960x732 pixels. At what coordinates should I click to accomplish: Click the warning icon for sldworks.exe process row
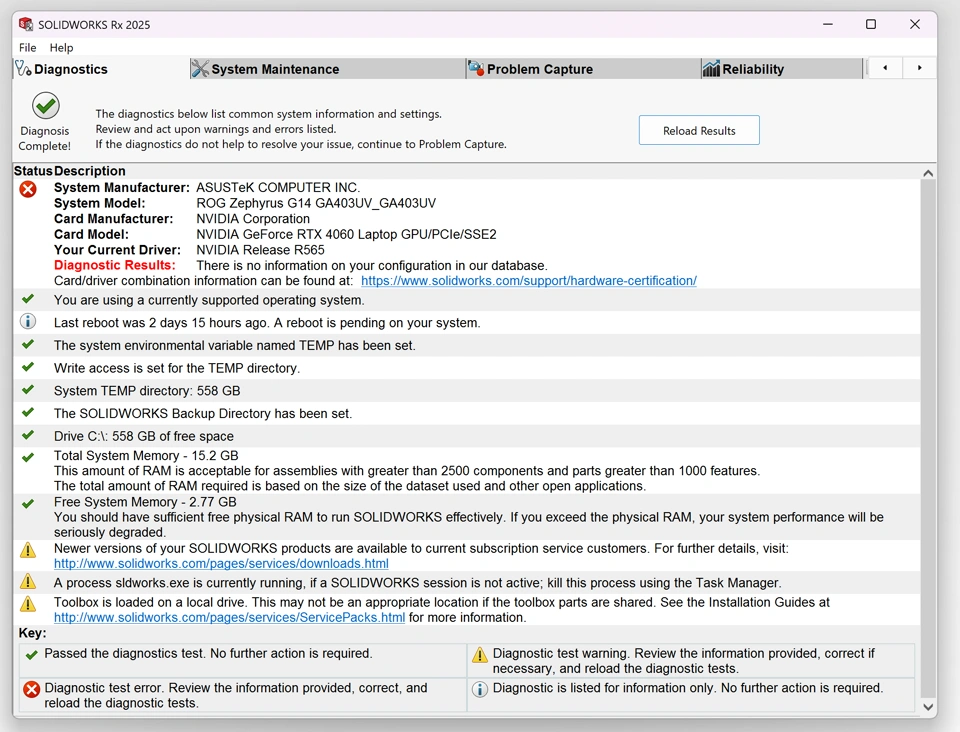28,581
